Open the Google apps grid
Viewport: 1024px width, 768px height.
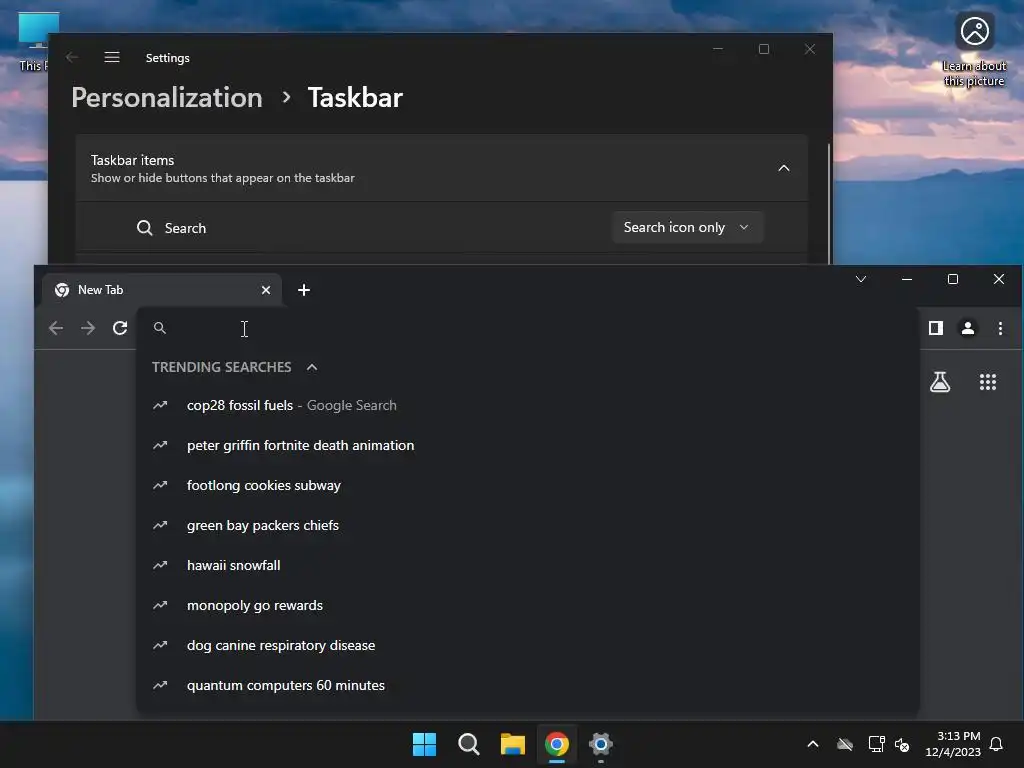988,382
